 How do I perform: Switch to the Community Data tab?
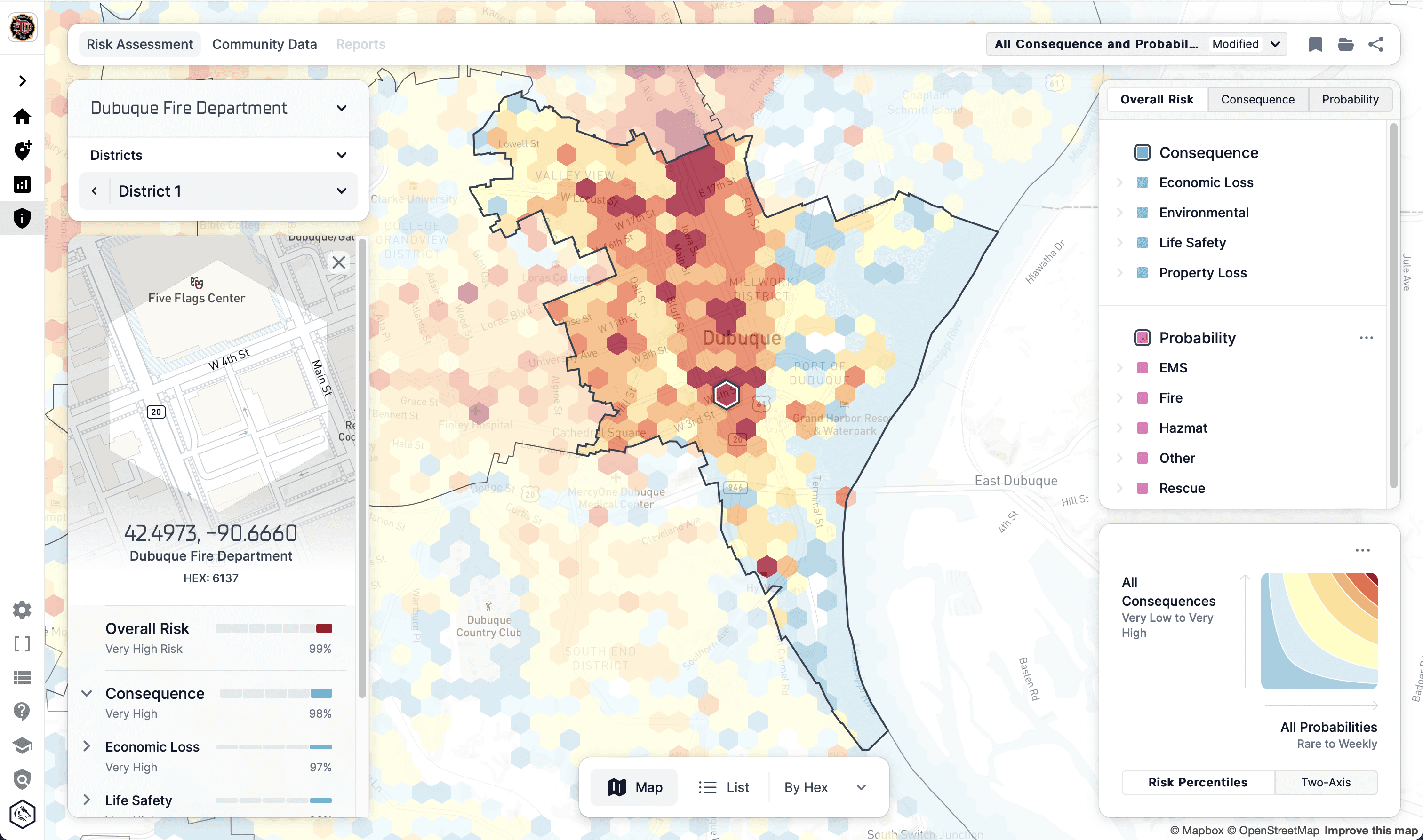pos(264,44)
